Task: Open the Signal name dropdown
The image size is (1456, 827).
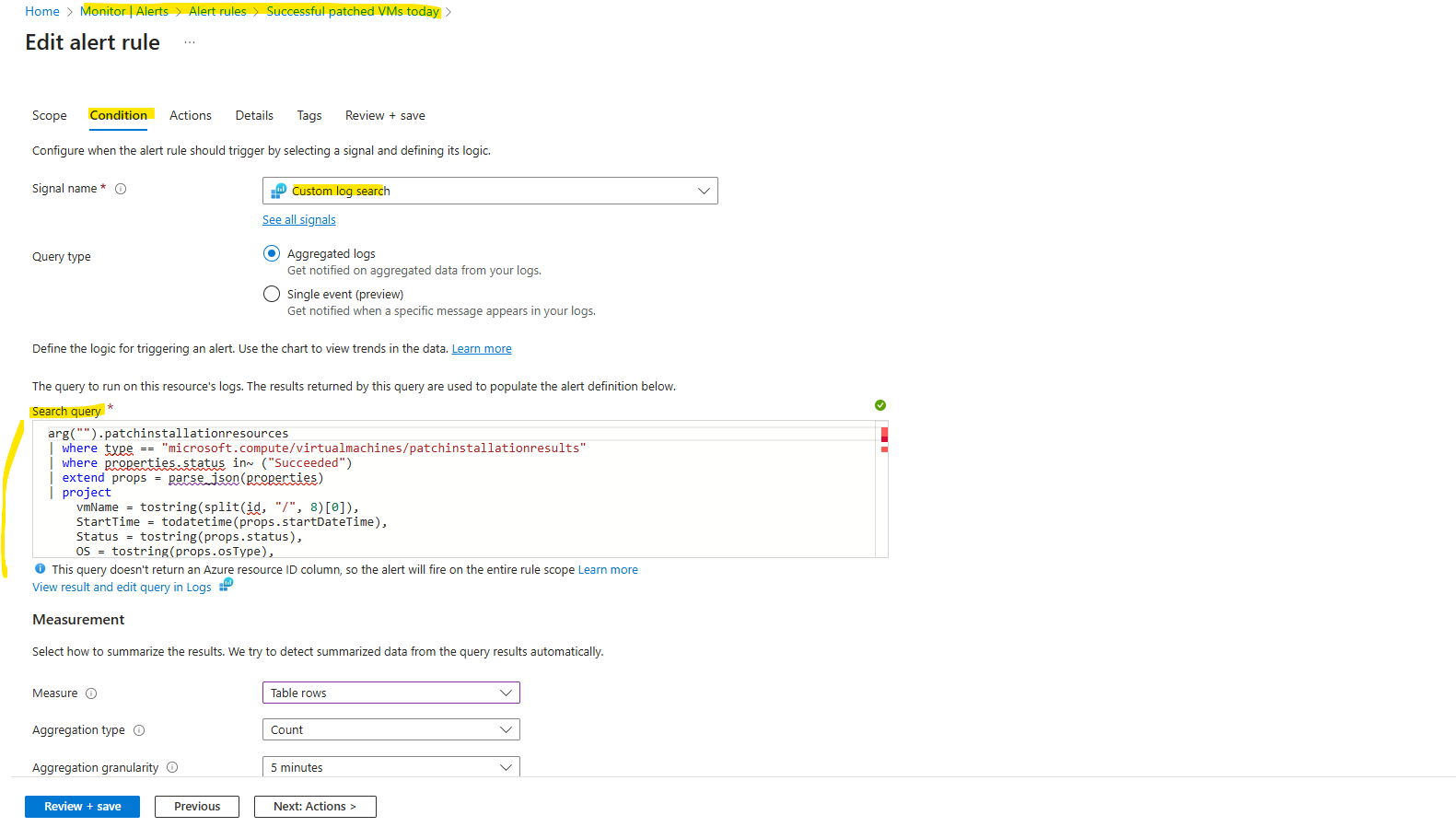Action: click(490, 191)
